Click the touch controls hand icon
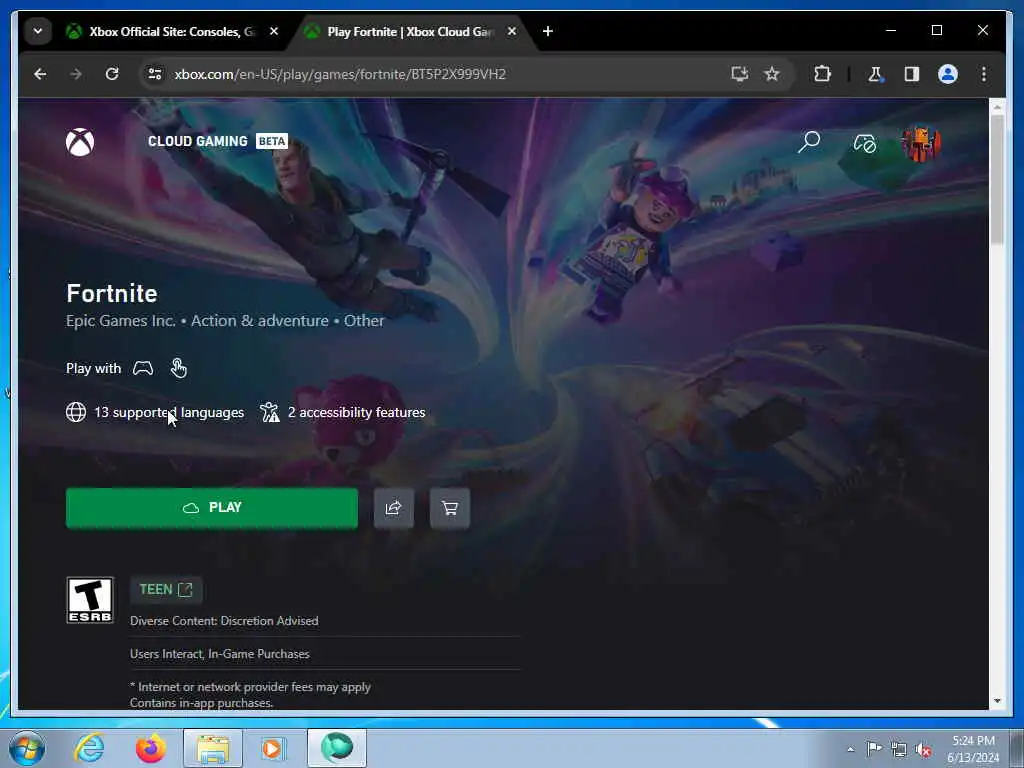This screenshot has height=768, width=1024. tap(178, 368)
